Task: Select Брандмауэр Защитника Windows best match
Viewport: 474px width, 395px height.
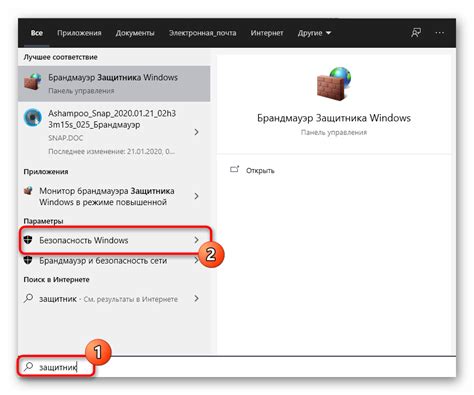Action: 114,83
